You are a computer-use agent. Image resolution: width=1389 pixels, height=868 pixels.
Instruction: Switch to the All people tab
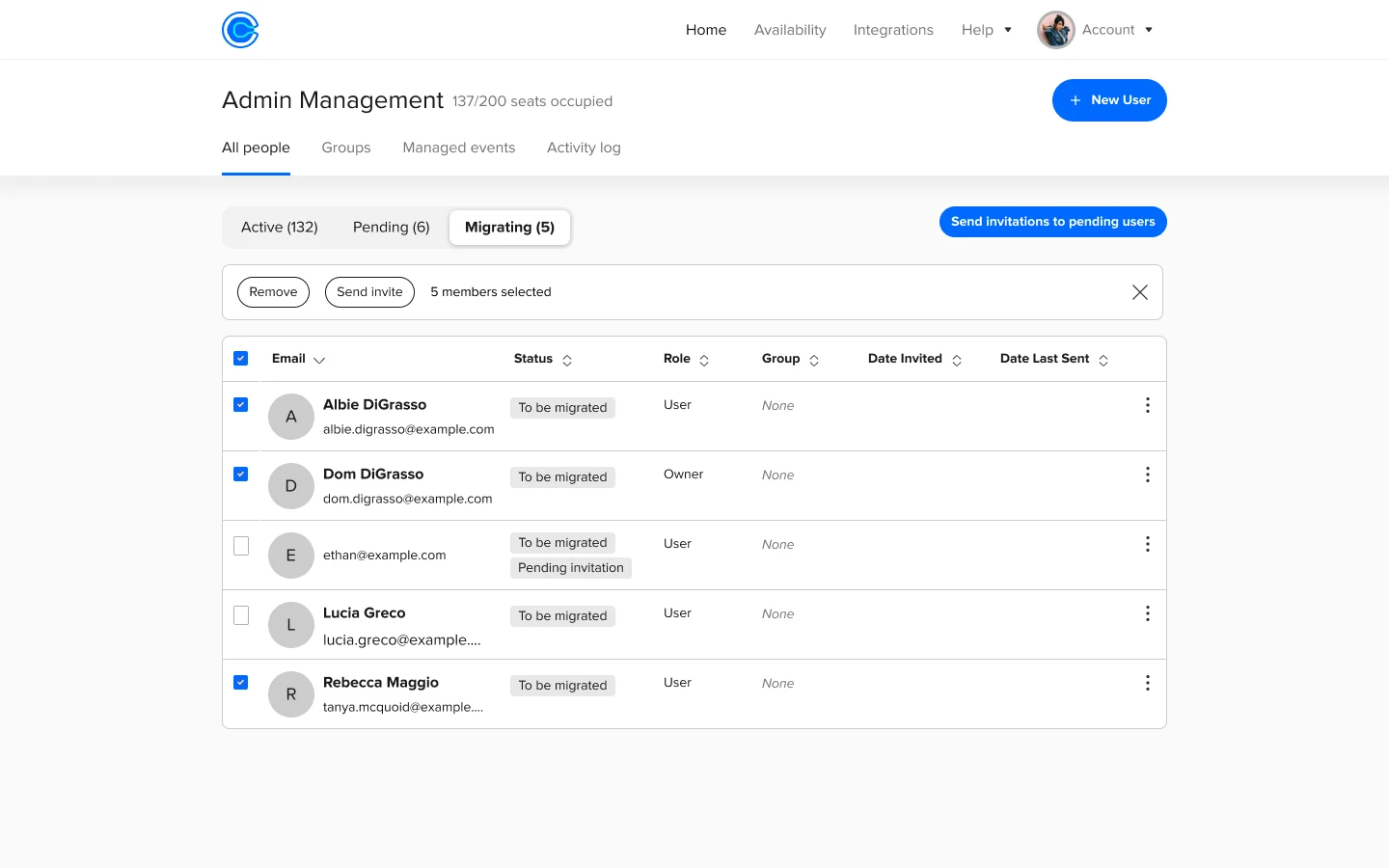[256, 148]
